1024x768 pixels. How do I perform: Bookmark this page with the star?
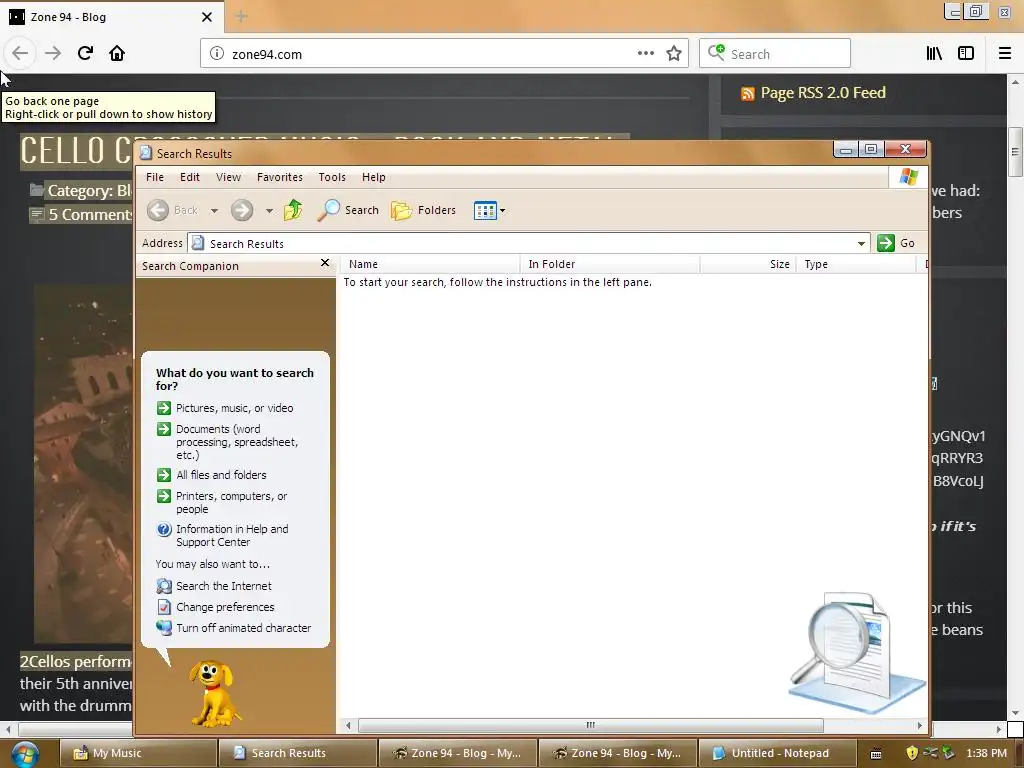click(674, 54)
